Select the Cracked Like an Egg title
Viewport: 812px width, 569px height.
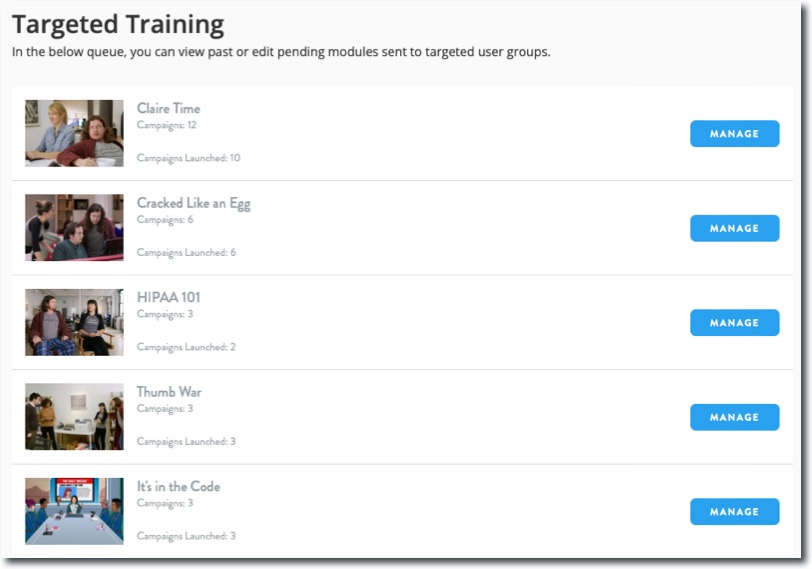click(193, 203)
